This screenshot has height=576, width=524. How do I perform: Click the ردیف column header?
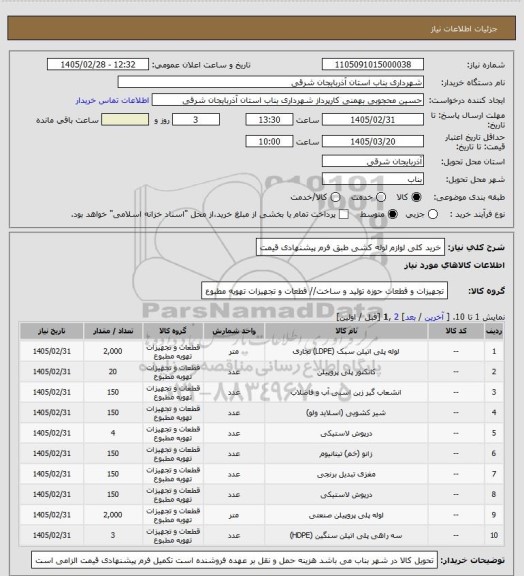click(494, 331)
